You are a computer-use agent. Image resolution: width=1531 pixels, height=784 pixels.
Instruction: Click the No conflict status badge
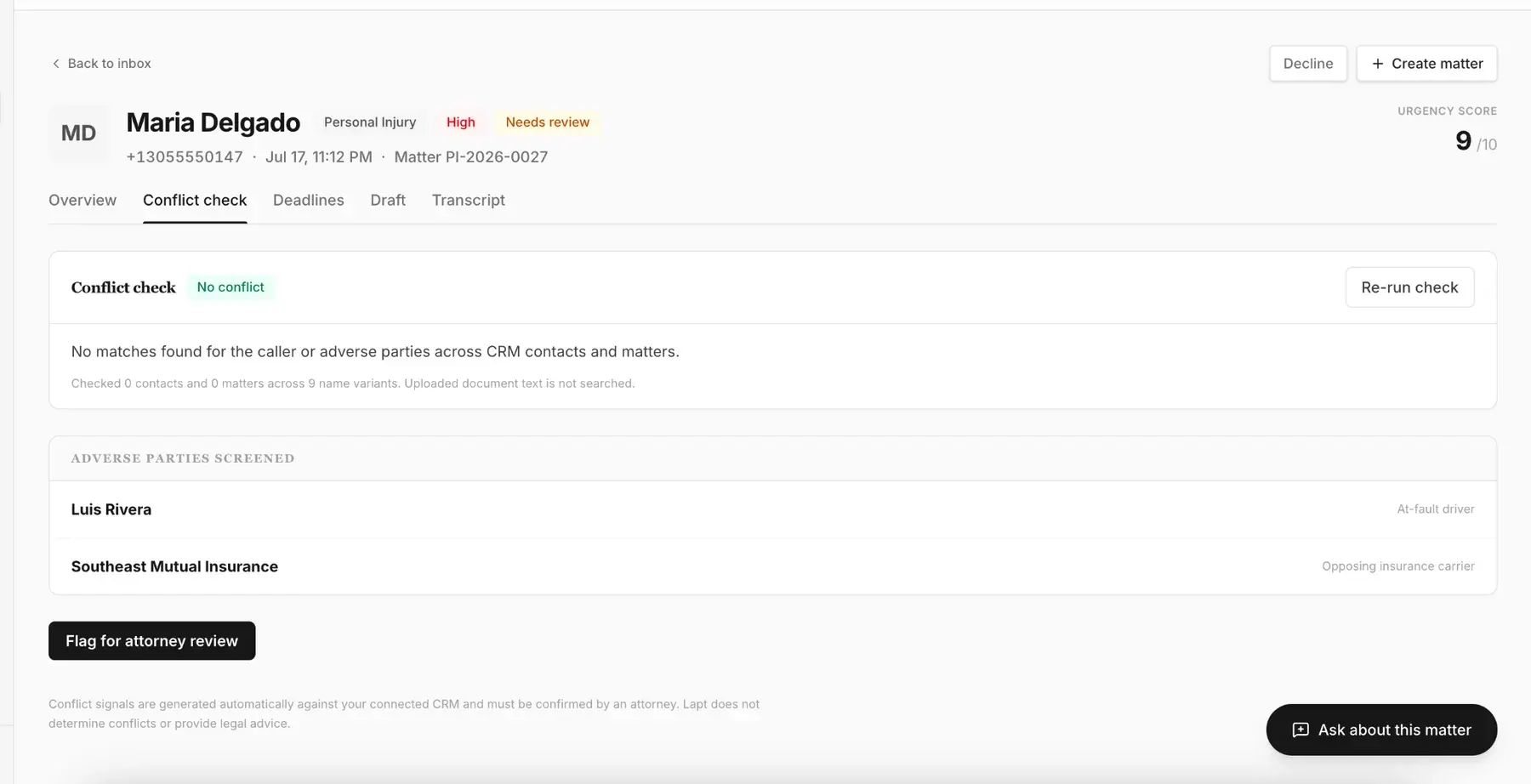231,287
